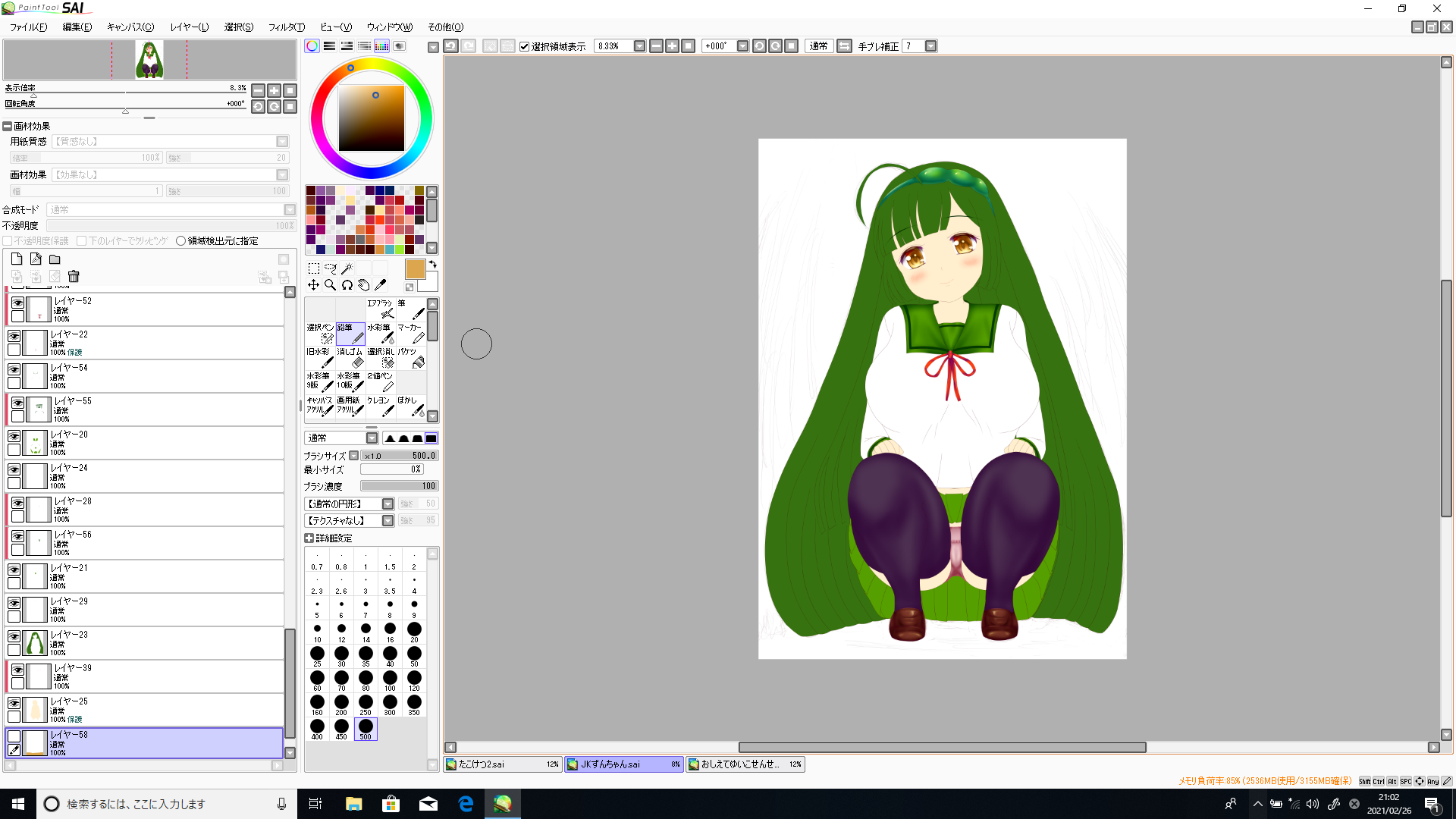Create a new layer set folder

[x=55, y=259]
